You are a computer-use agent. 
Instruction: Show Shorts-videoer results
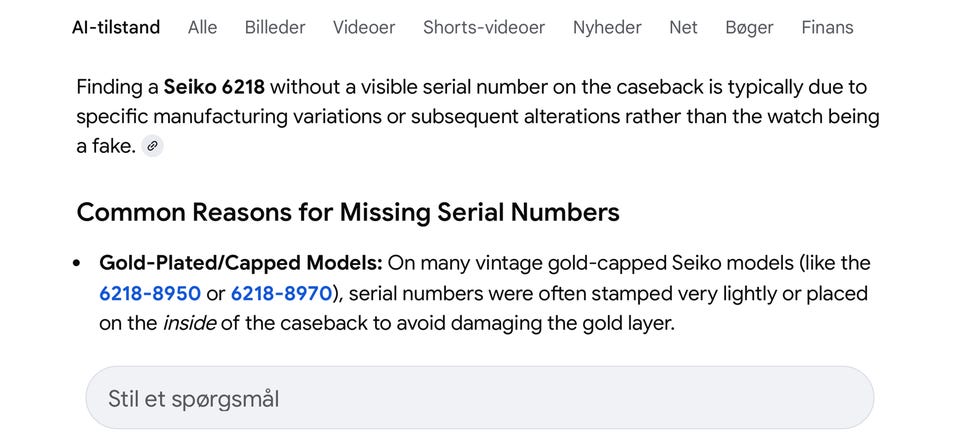tap(484, 27)
